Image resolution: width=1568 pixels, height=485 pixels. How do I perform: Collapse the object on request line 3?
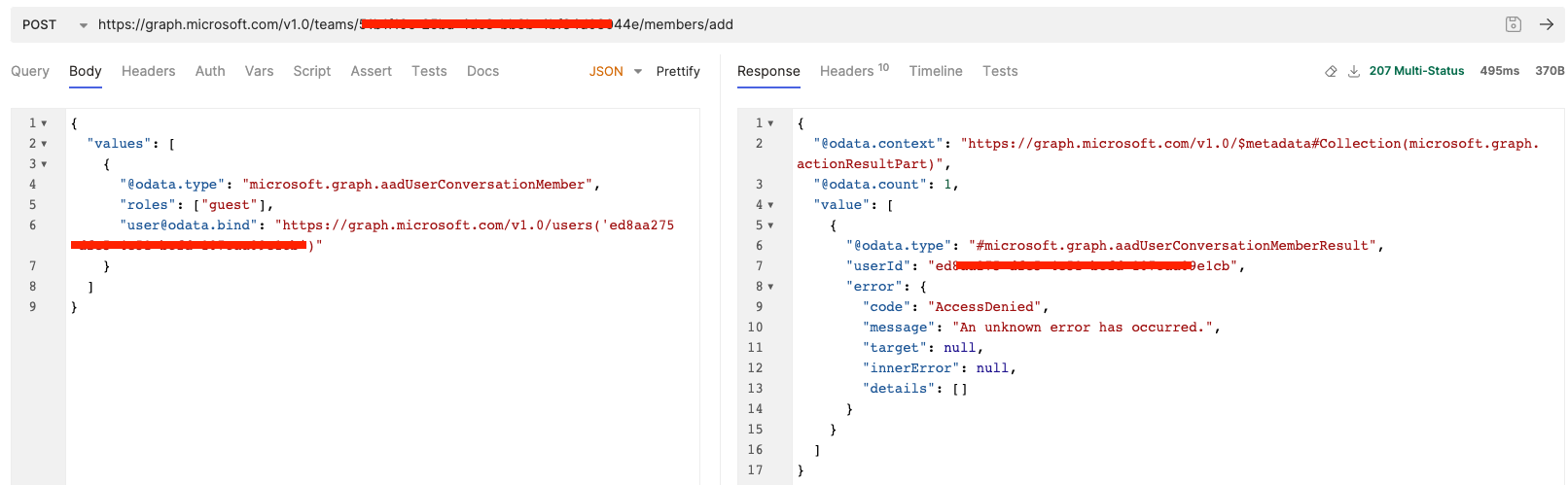pos(44,164)
